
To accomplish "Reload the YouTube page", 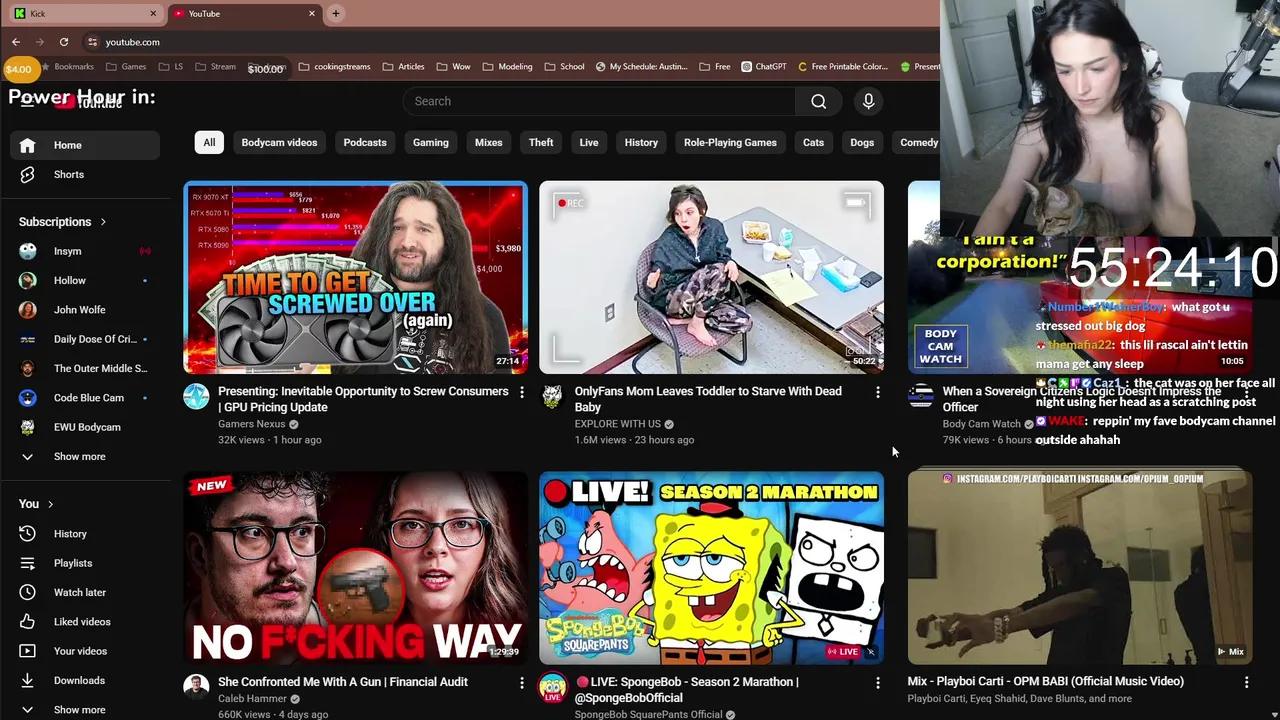I will 64,42.
